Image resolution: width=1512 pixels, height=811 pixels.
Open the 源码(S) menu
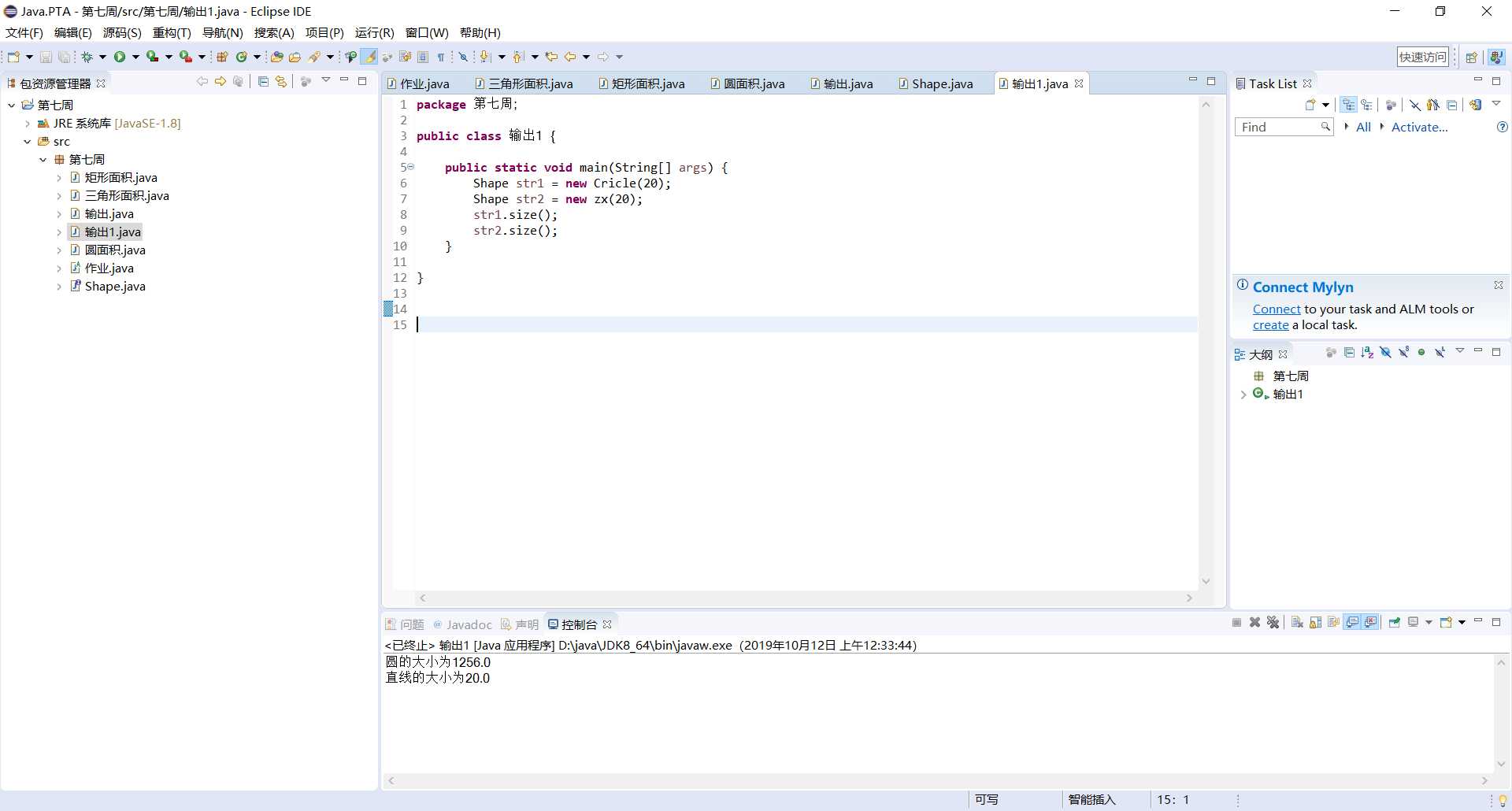[x=122, y=32]
